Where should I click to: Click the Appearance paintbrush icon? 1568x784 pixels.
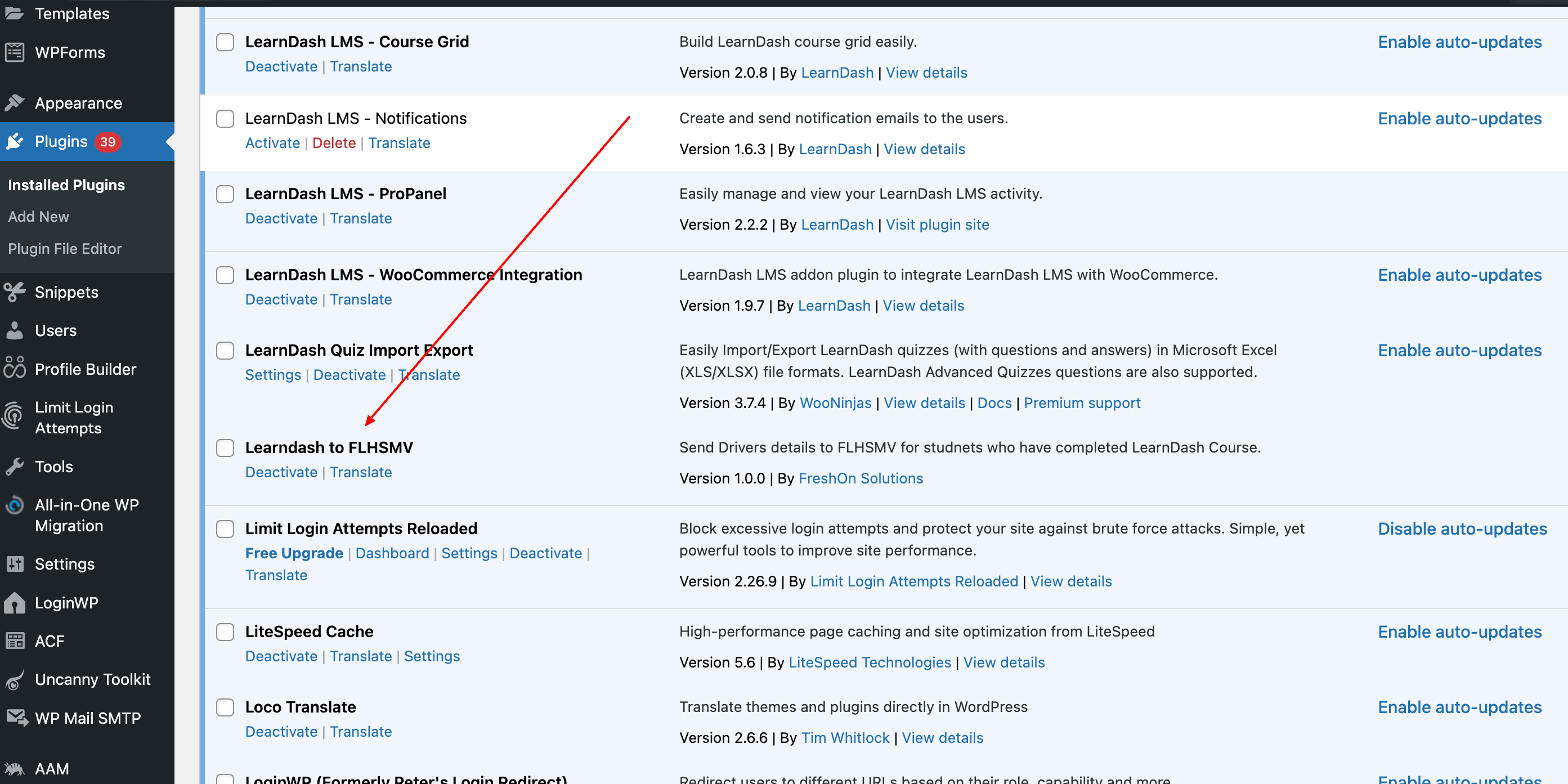coord(15,103)
